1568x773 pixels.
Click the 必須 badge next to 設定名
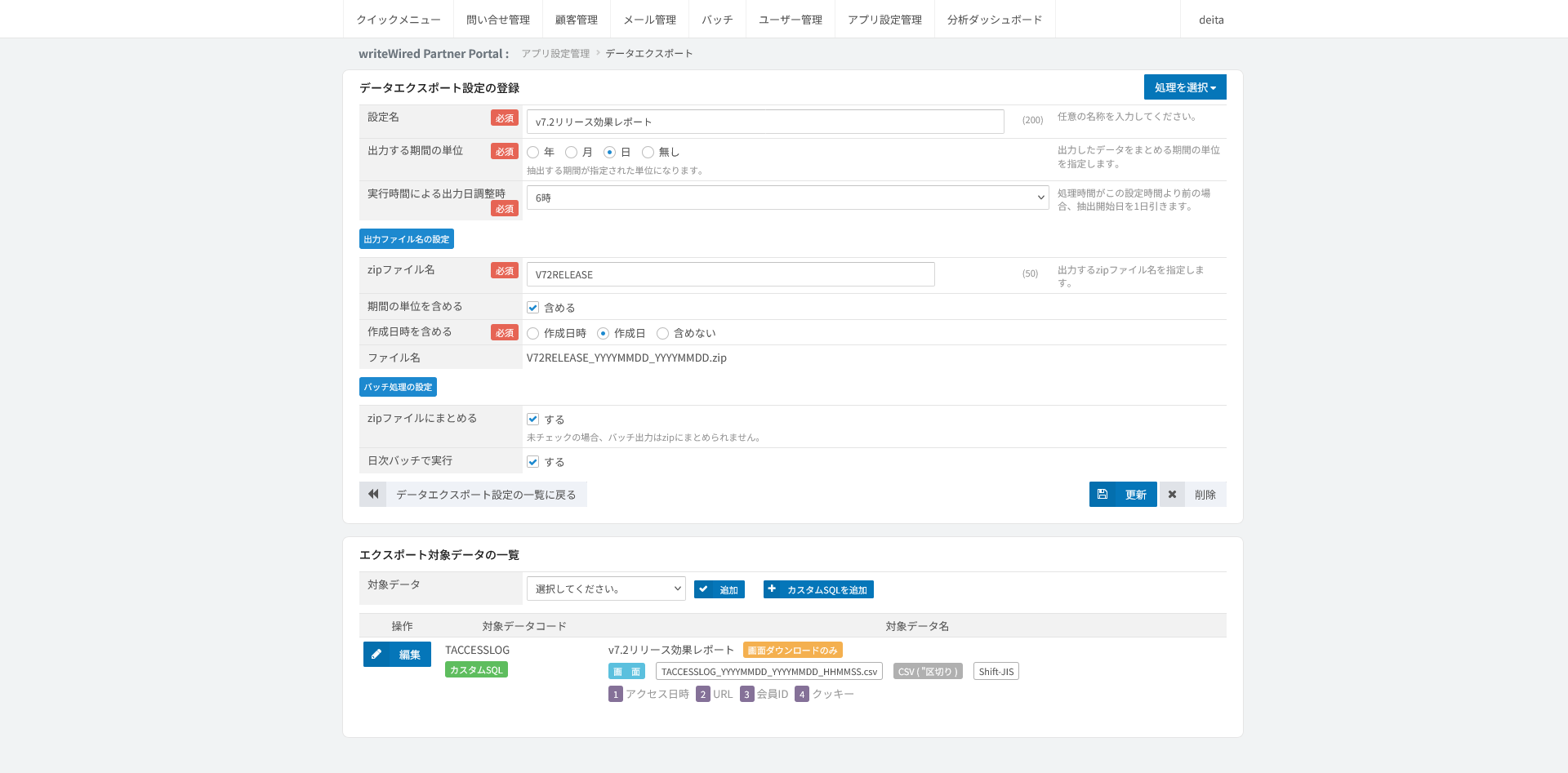(505, 118)
